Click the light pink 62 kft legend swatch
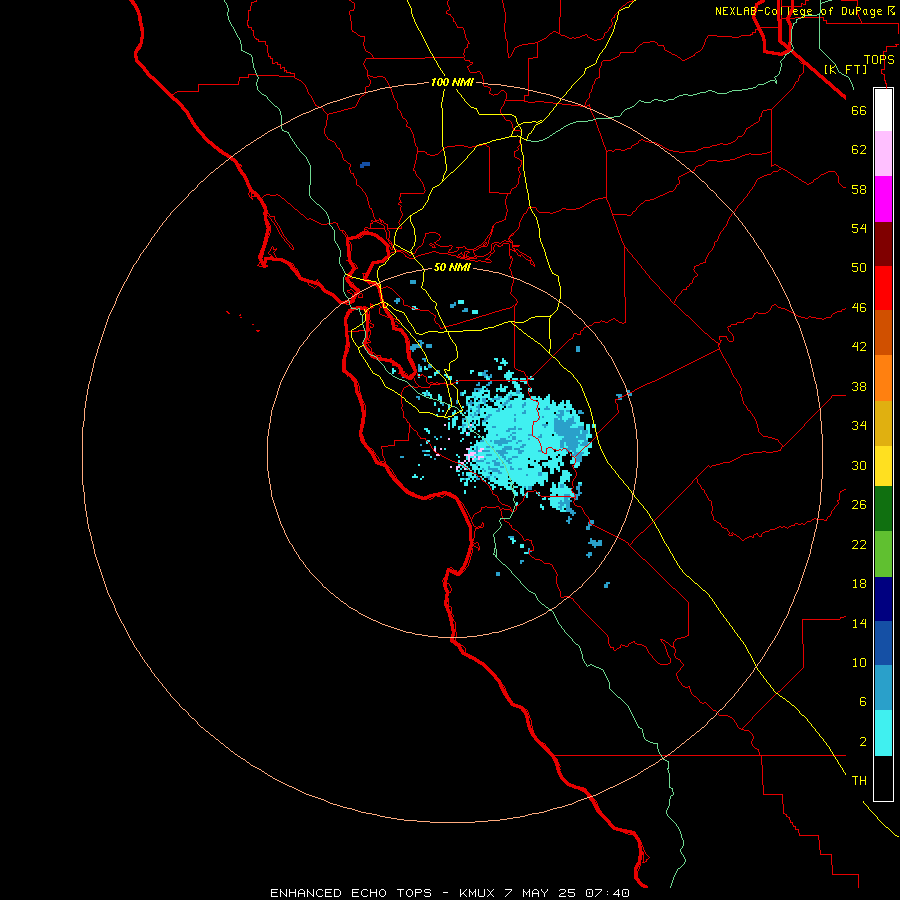 click(883, 153)
